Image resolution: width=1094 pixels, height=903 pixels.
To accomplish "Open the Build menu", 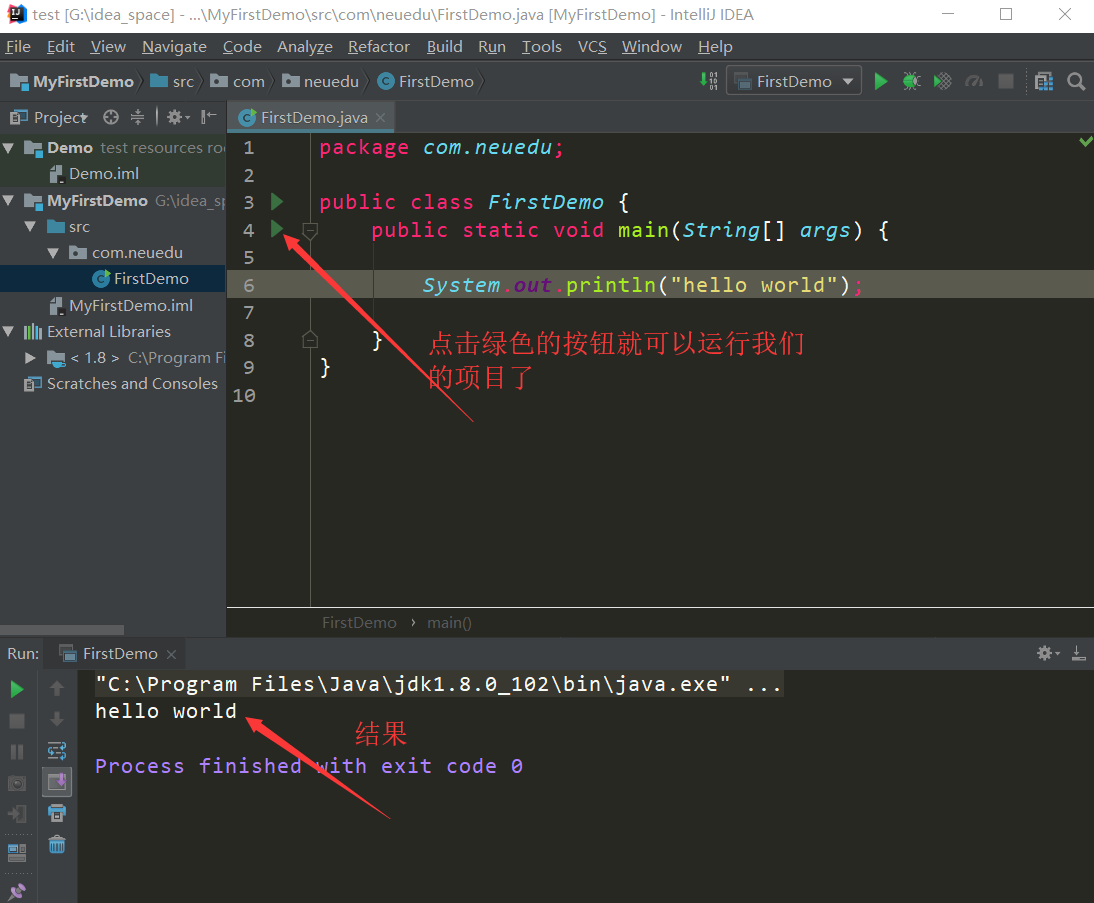I will click(x=444, y=46).
